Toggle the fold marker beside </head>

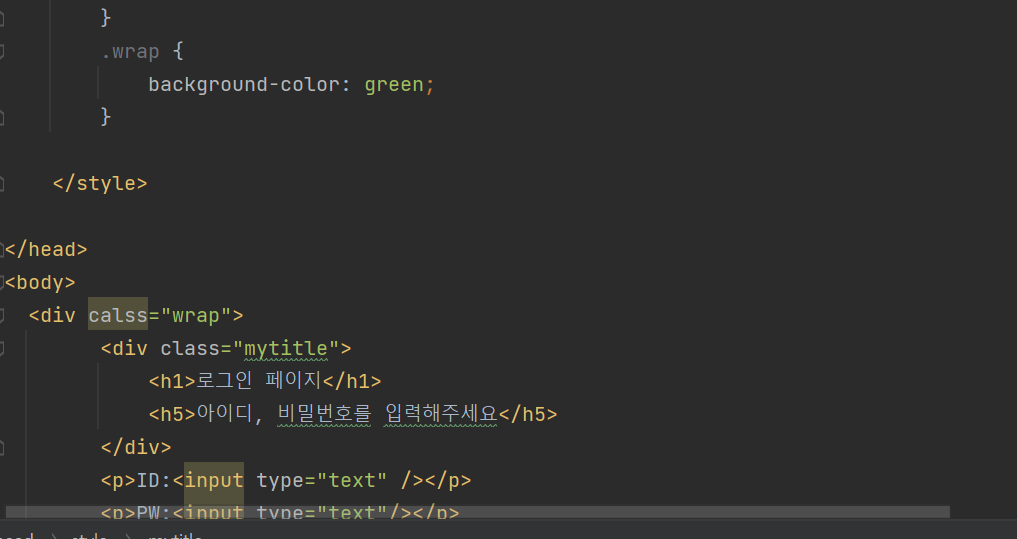pyautogui.click(x=2, y=249)
